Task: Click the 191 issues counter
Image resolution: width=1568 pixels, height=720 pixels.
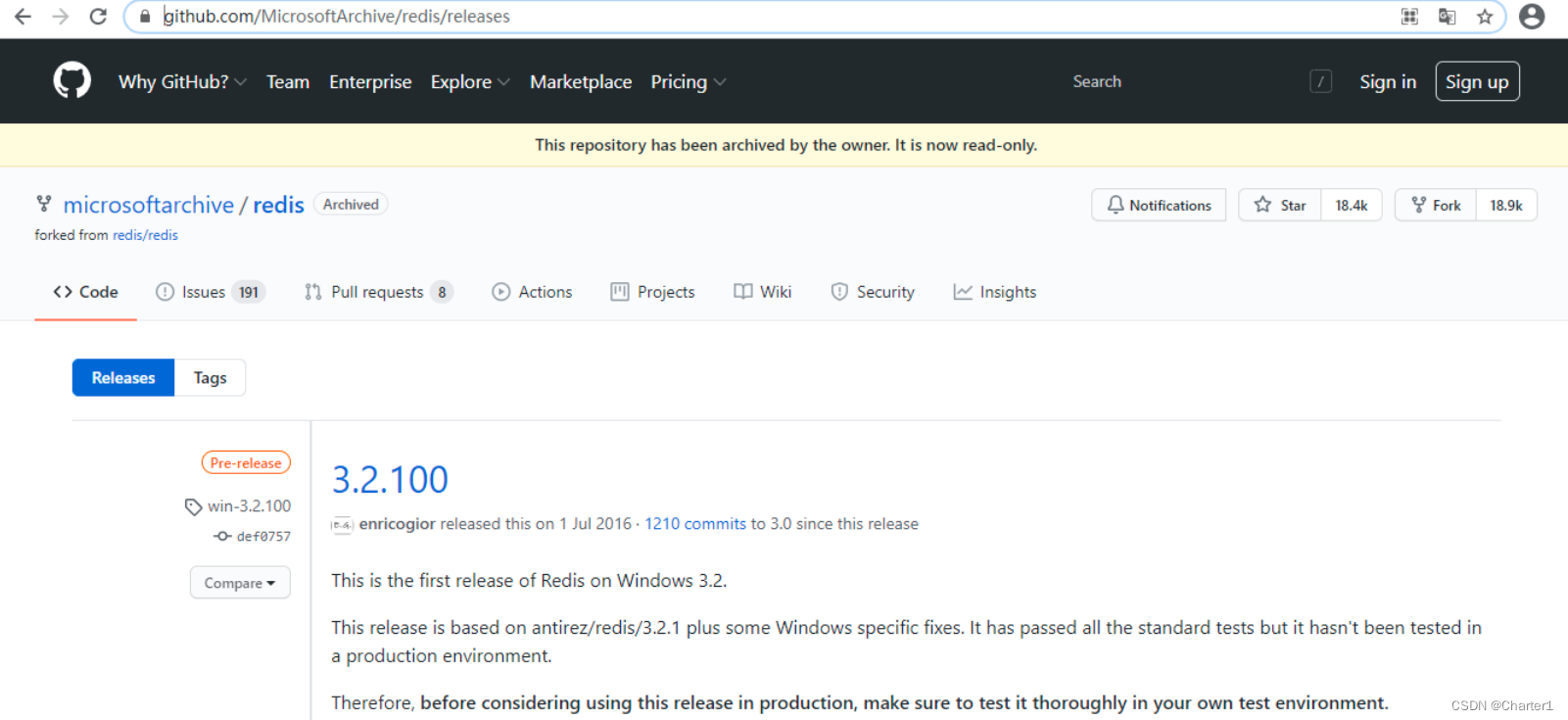Action: [x=249, y=292]
